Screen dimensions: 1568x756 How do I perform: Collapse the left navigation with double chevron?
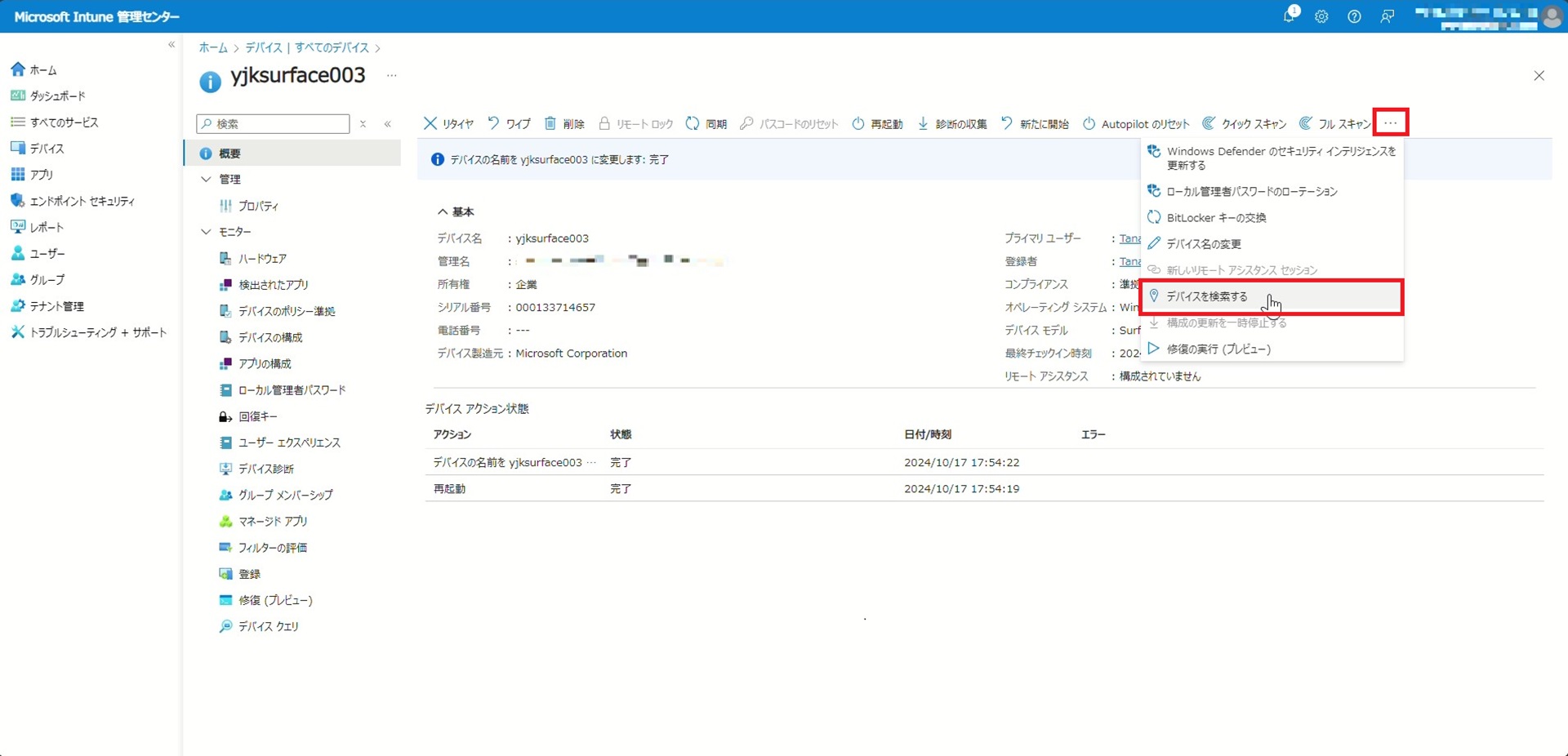[171, 45]
